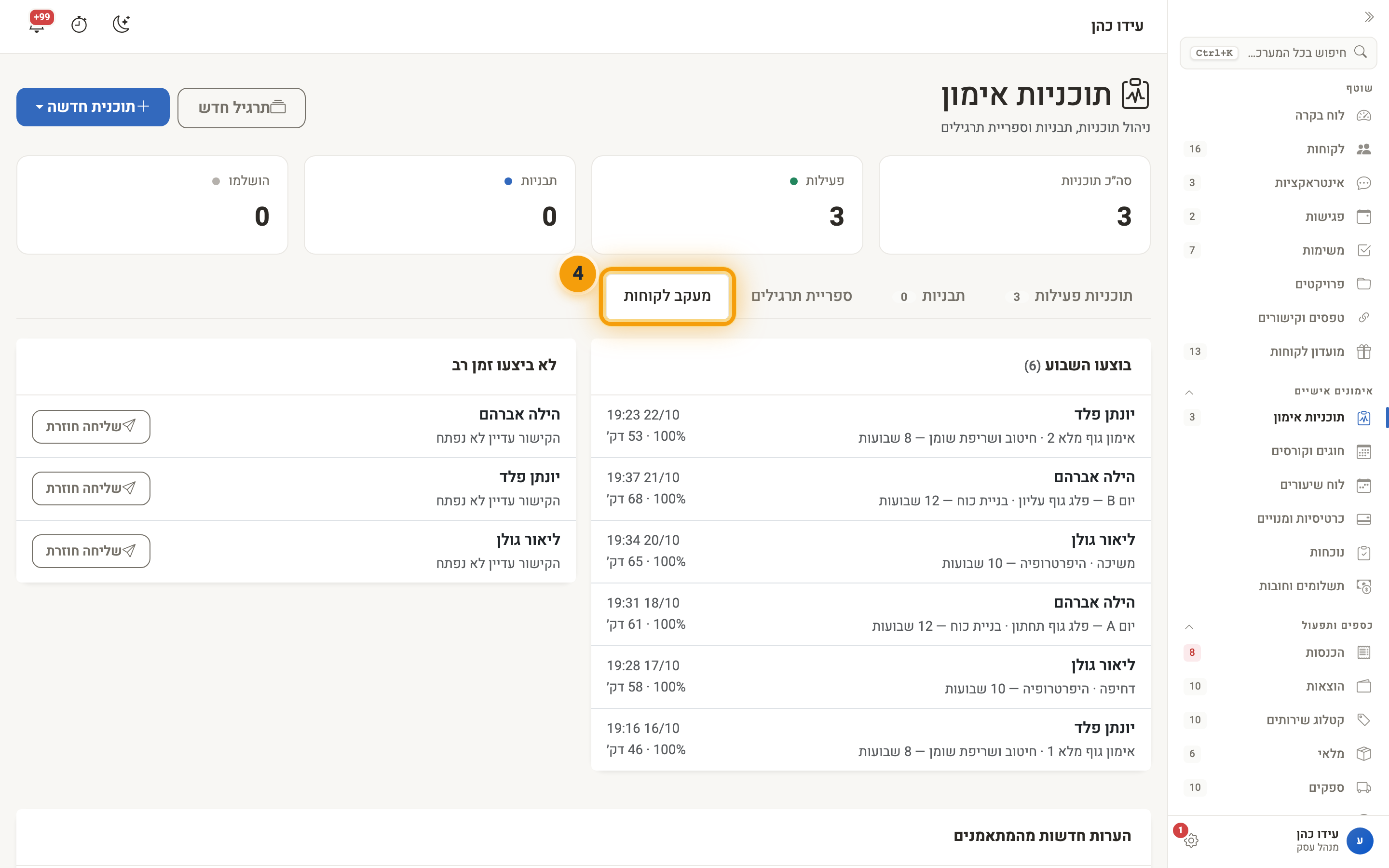Open קטלוג שירותים in the sidebar
The image size is (1389, 868).
pos(1278,720)
